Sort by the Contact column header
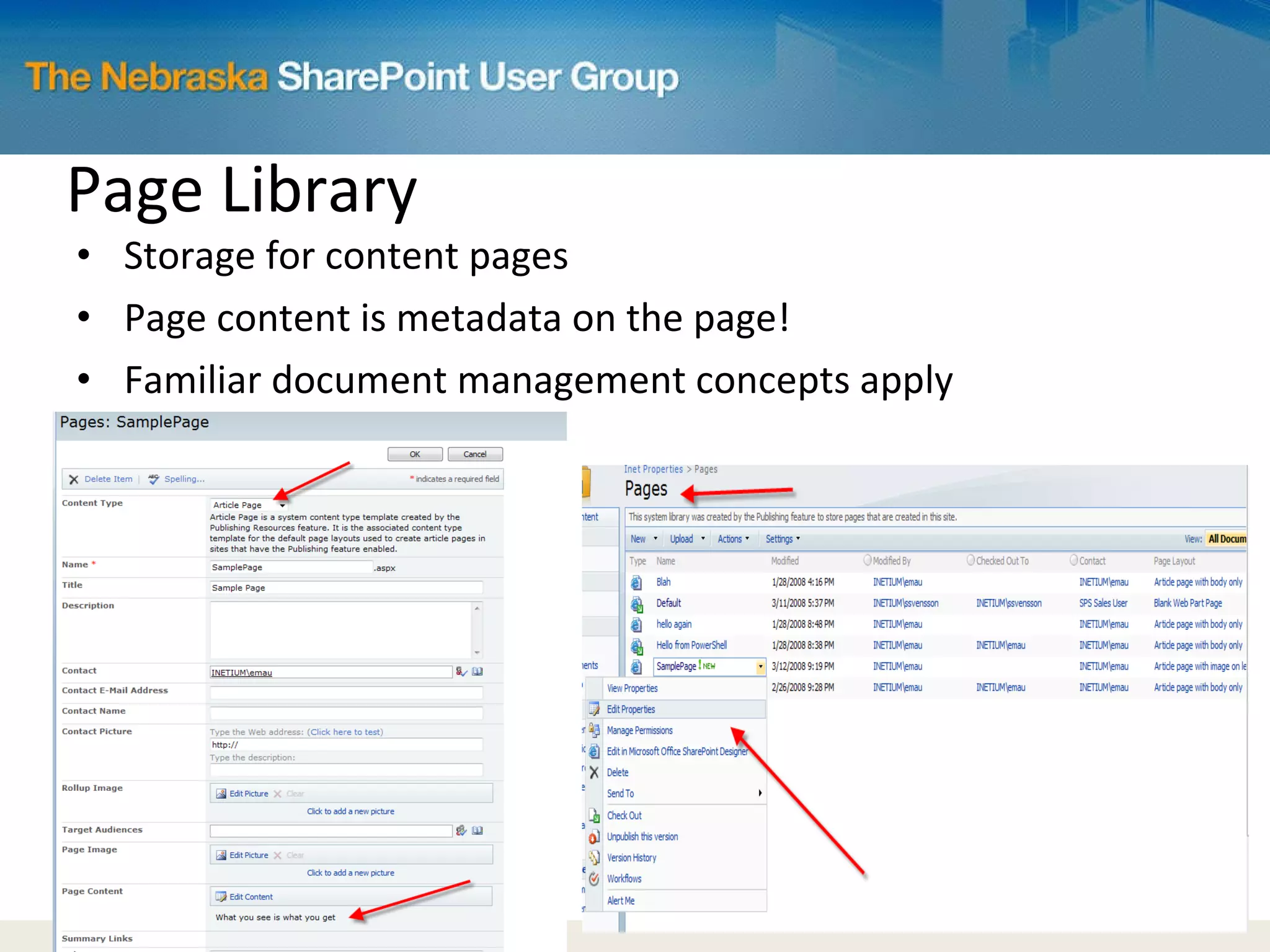 1091,561
